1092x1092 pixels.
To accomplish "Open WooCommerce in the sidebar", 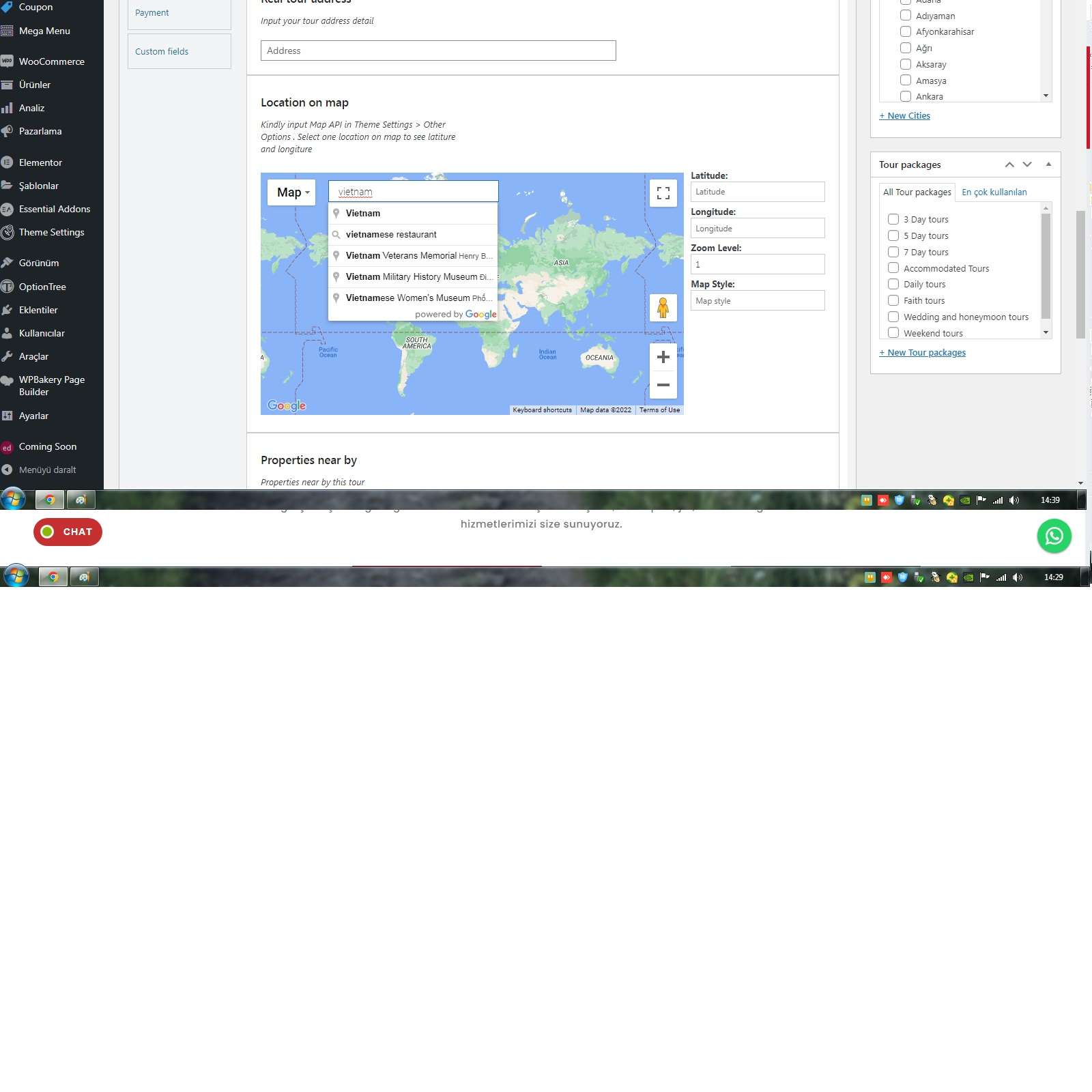I will coord(51,61).
